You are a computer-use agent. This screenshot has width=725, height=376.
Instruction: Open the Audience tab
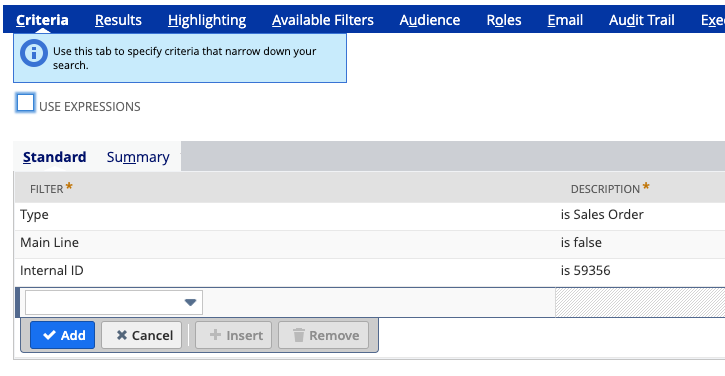[430, 20]
